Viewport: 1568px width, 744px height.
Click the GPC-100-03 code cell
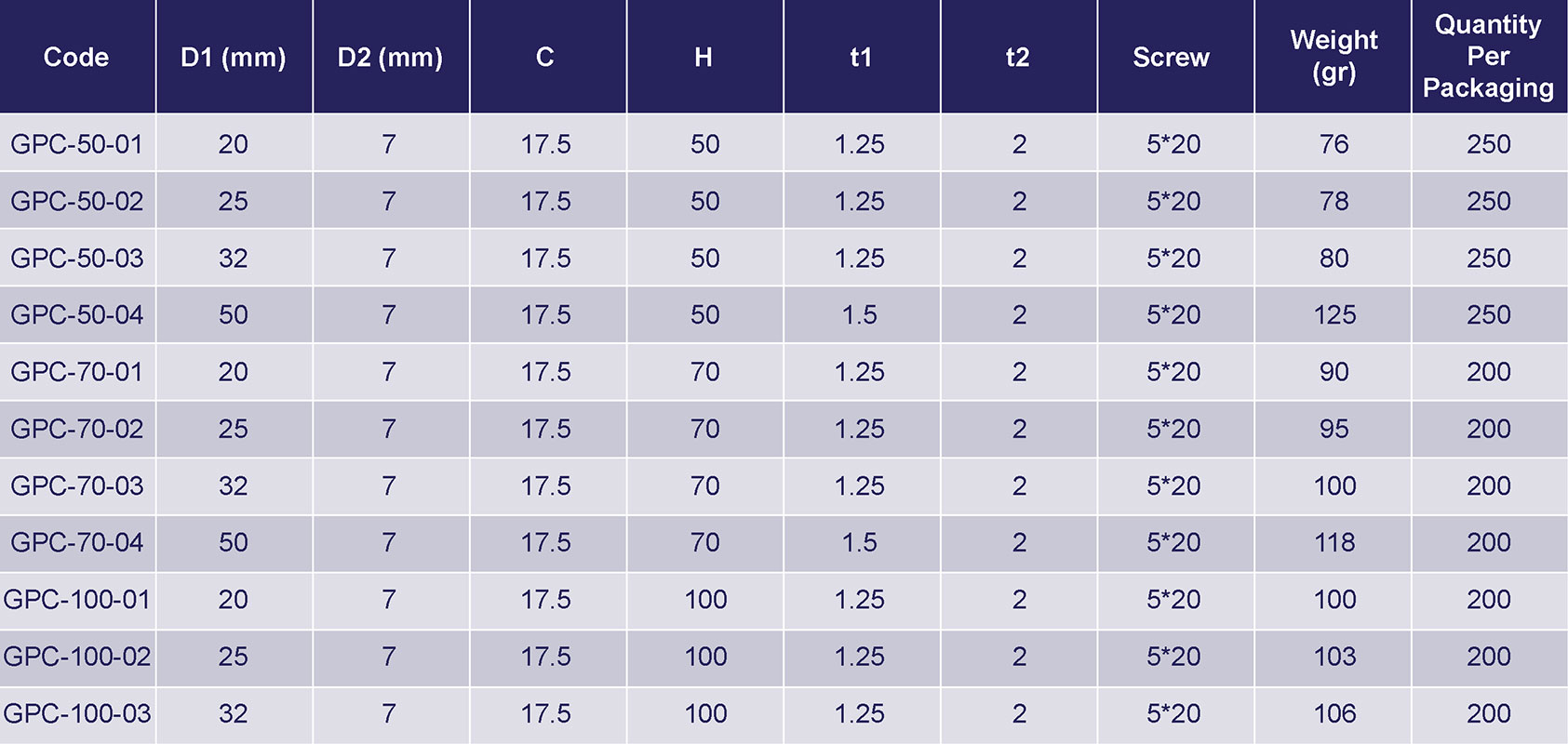[76, 713]
